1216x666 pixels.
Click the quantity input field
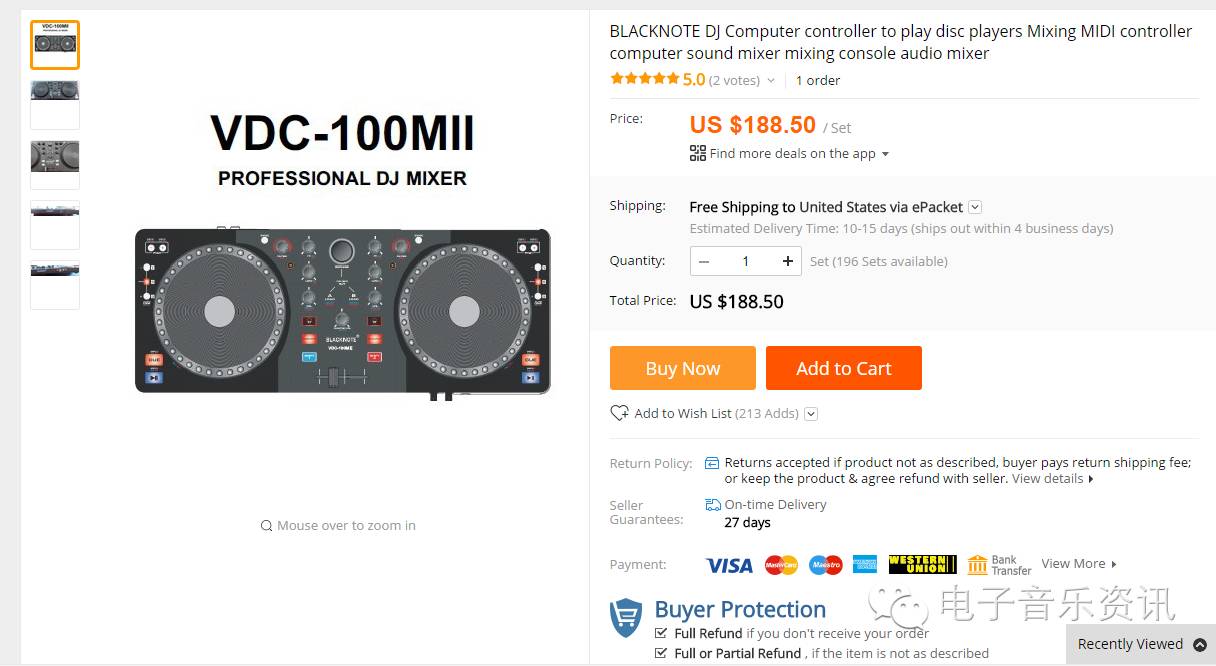coord(745,261)
